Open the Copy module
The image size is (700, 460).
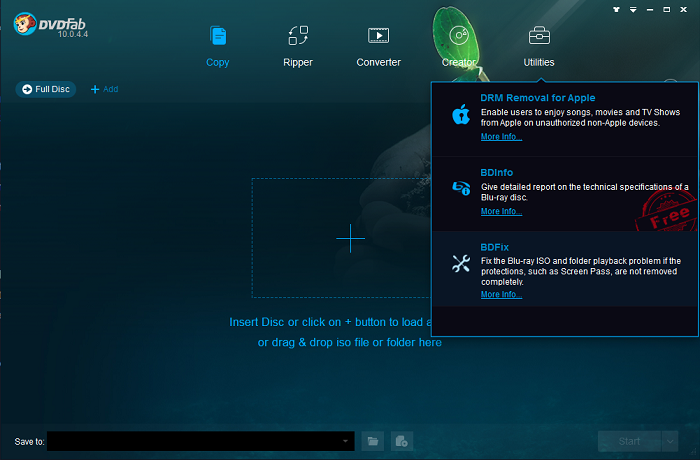217,47
